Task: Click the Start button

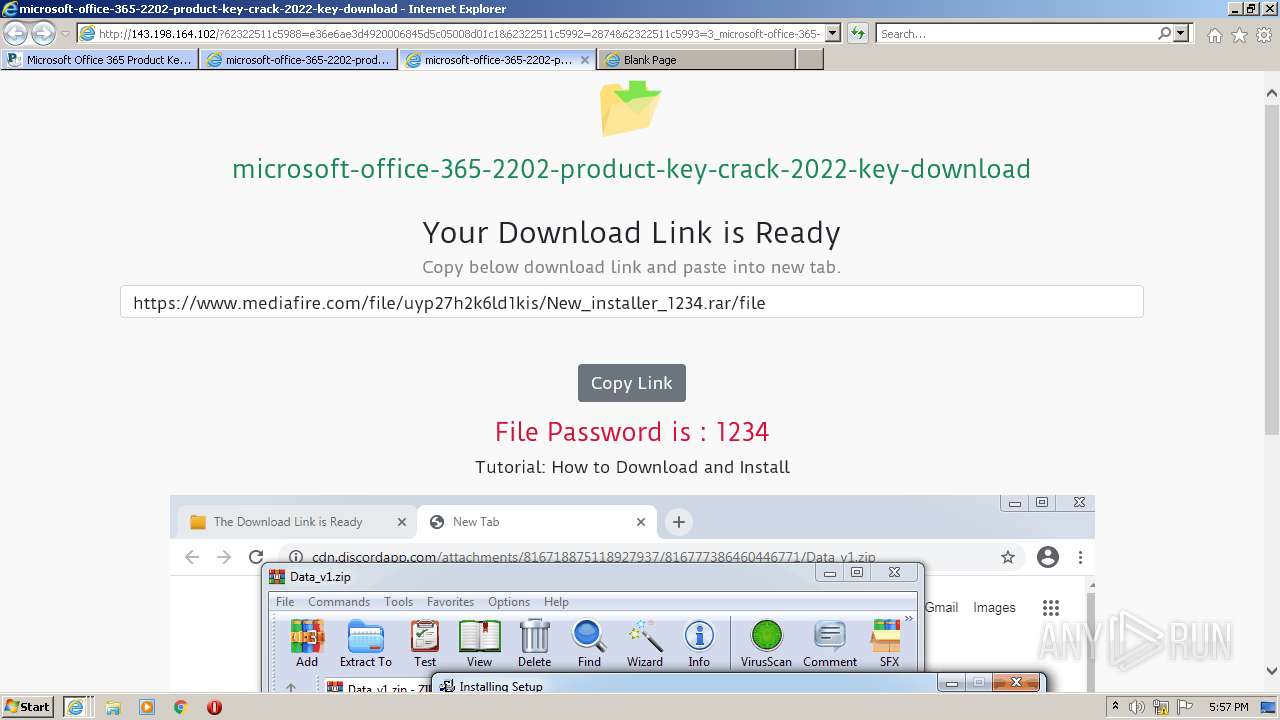Action: click(28, 707)
